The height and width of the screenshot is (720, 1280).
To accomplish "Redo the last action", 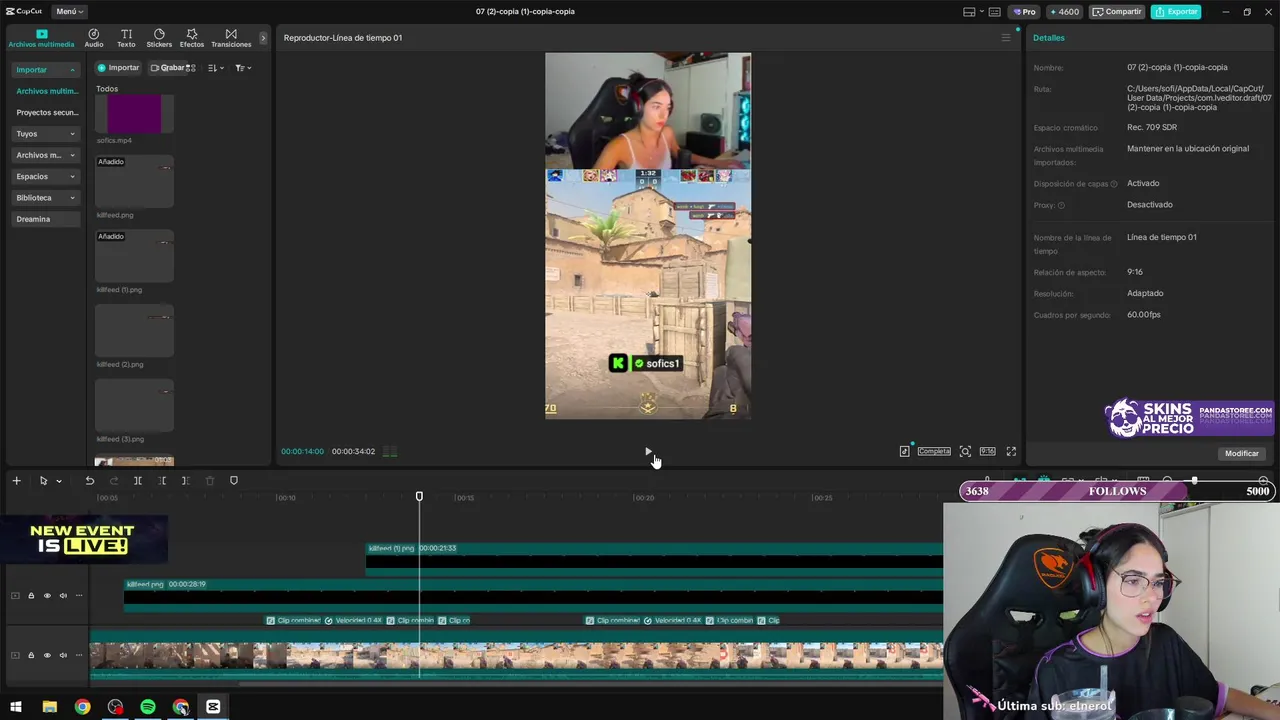I will tap(113, 481).
